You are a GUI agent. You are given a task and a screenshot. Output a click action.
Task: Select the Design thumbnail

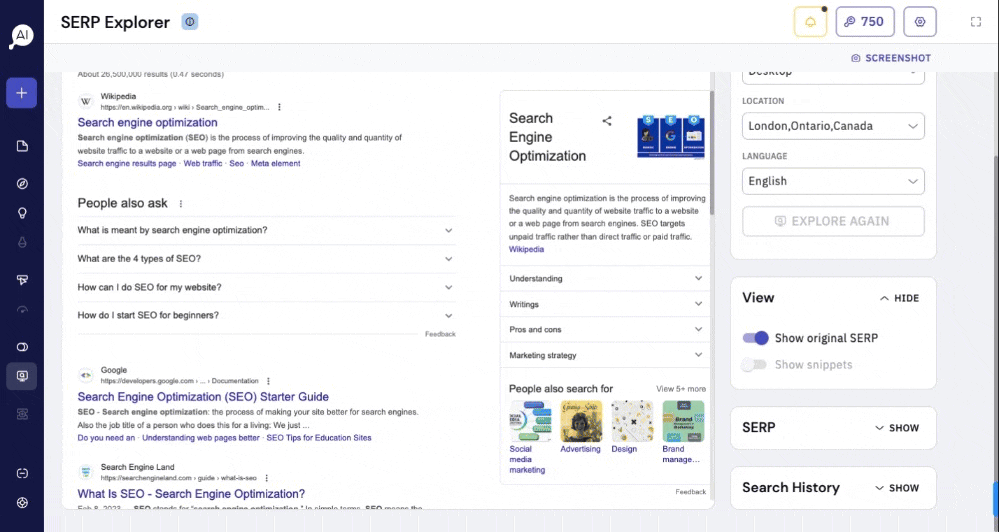(x=632, y=421)
